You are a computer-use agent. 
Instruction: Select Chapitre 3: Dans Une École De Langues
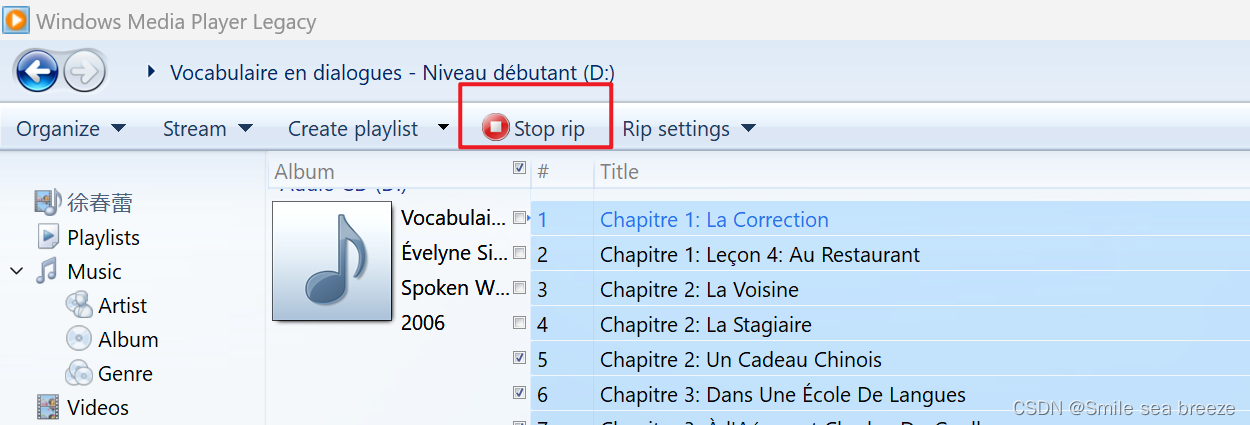coord(783,395)
